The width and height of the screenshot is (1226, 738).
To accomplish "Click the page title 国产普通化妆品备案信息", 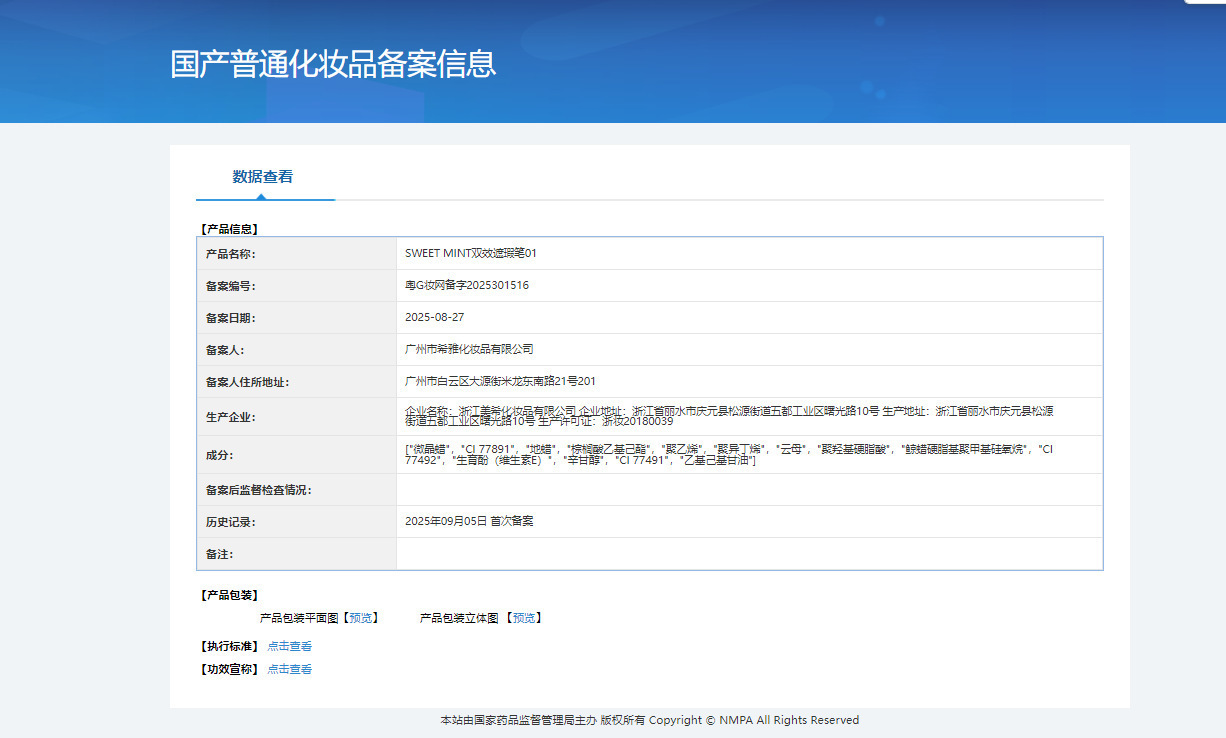I will tap(333, 64).
